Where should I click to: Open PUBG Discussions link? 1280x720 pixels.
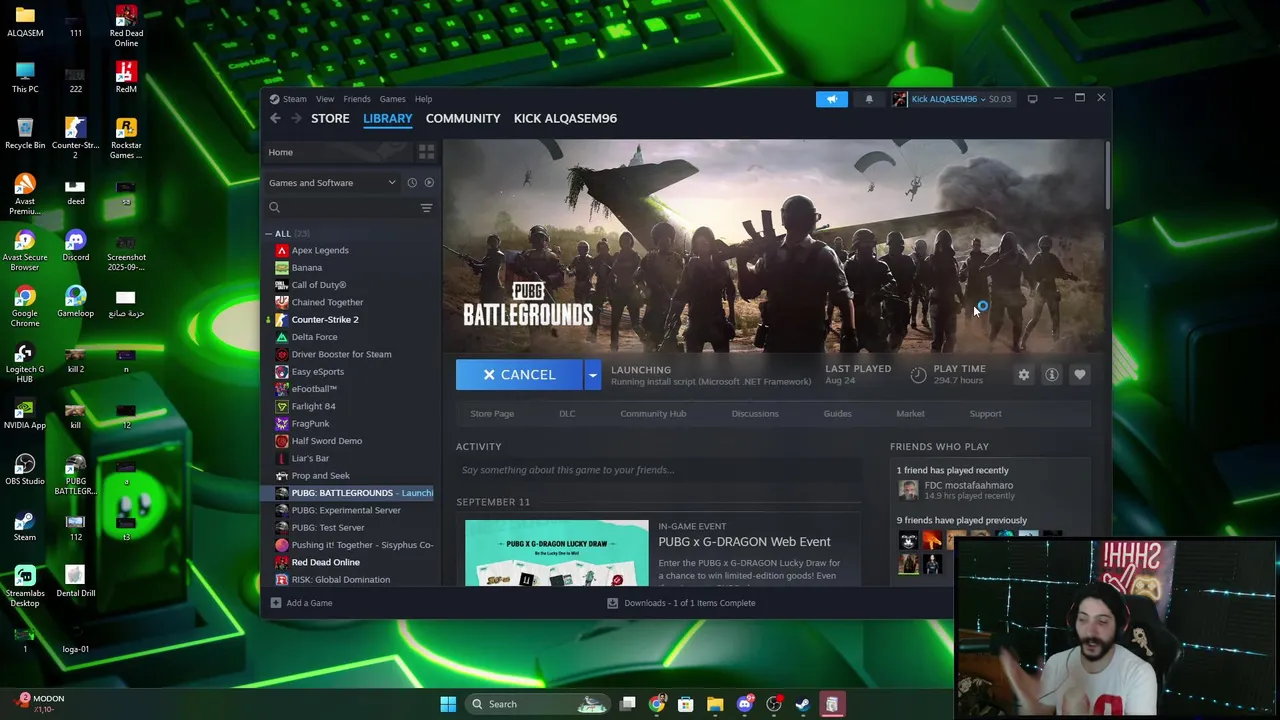(755, 414)
